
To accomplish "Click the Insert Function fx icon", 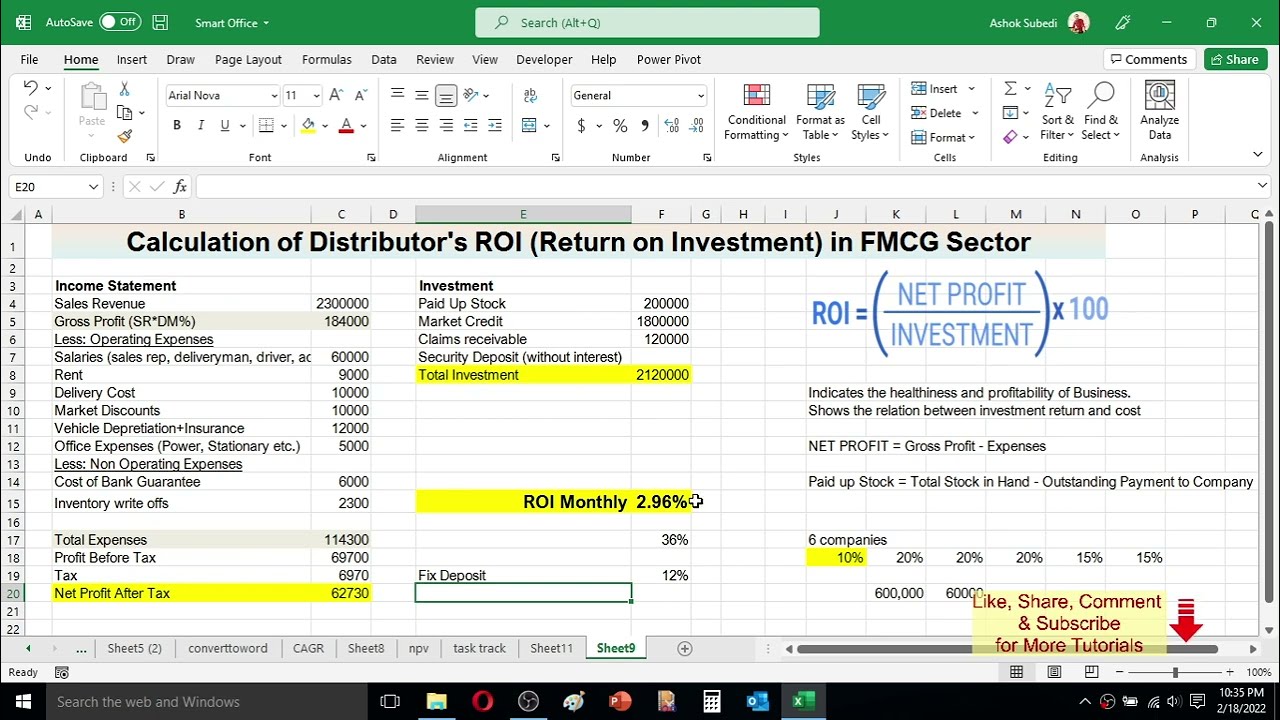I will click(180, 187).
